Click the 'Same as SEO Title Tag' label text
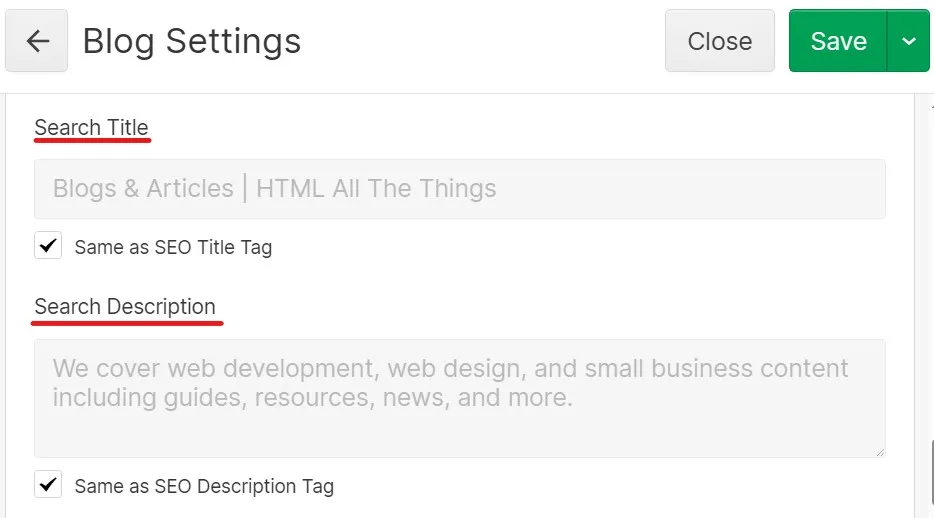 173,247
